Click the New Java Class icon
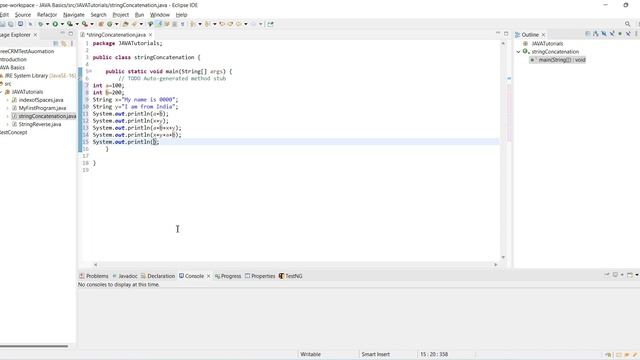 click(109, 24)
